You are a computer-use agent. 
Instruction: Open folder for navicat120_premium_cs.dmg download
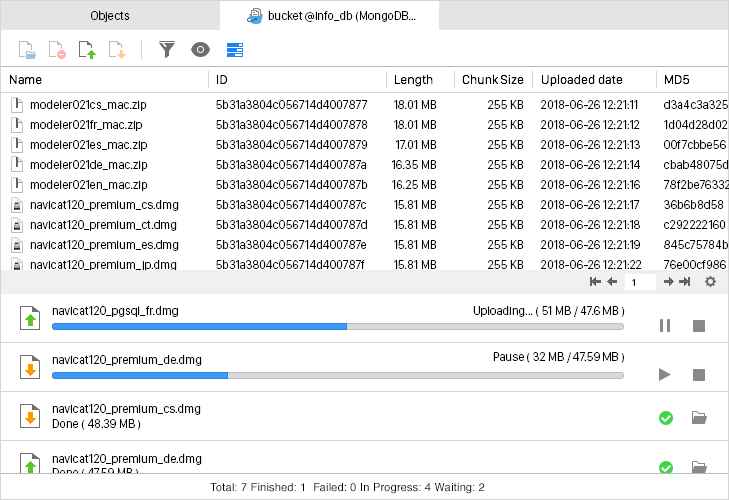point(699,418)
